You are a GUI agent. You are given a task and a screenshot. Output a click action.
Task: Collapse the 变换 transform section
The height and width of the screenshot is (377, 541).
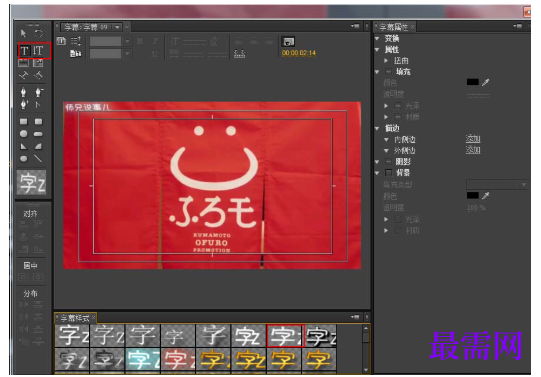pyautogui.click(x=377, y=38)
